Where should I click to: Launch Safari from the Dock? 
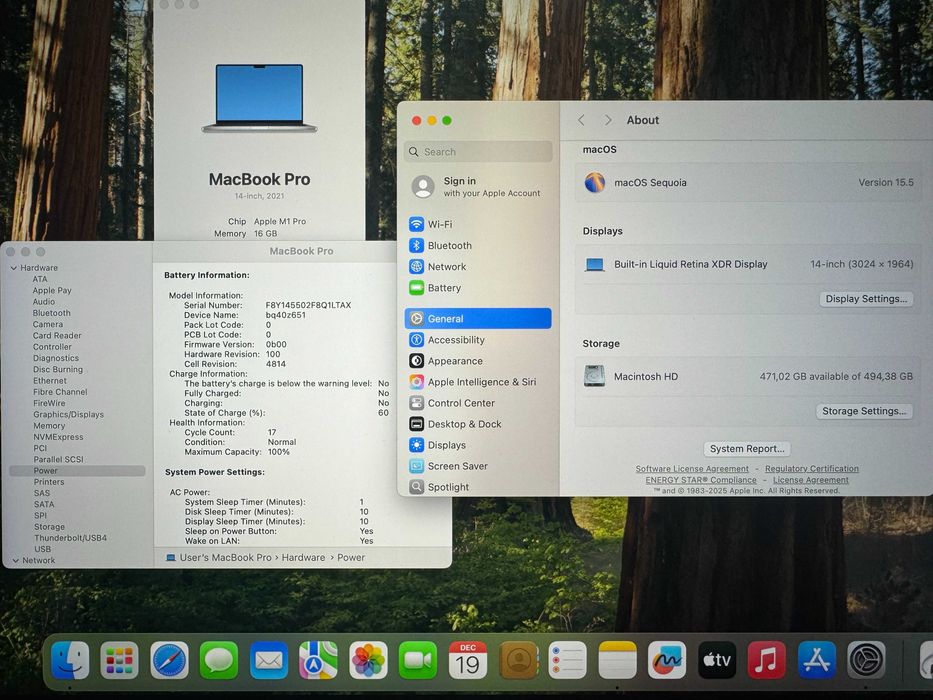[x=169, y=660]
